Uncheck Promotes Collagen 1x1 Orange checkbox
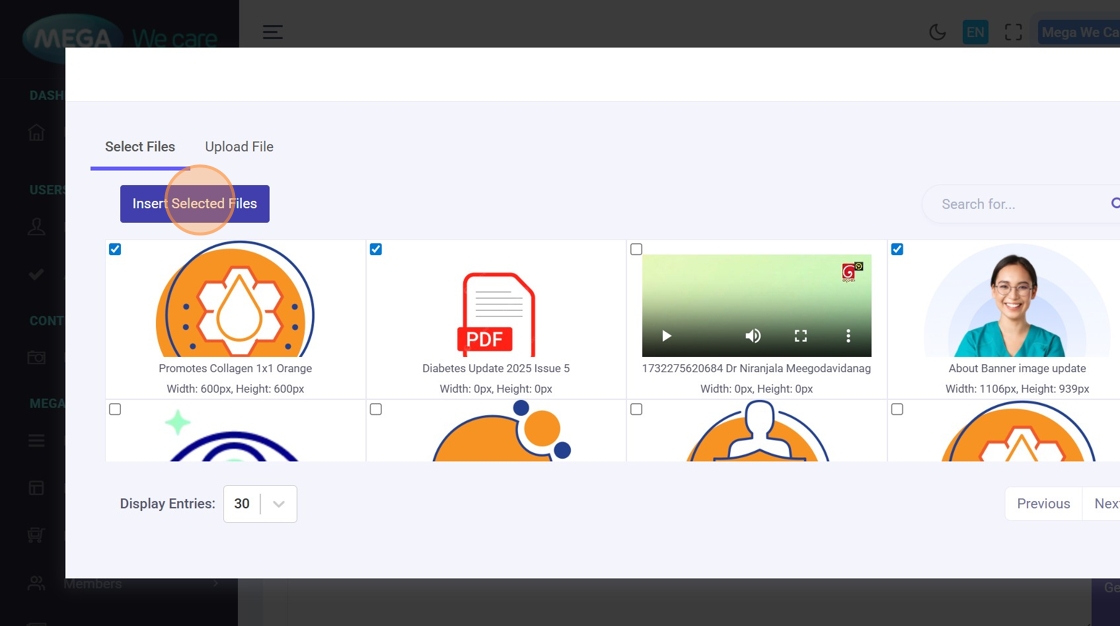Screen dimensions: 1120x626 tap(115, 249)
